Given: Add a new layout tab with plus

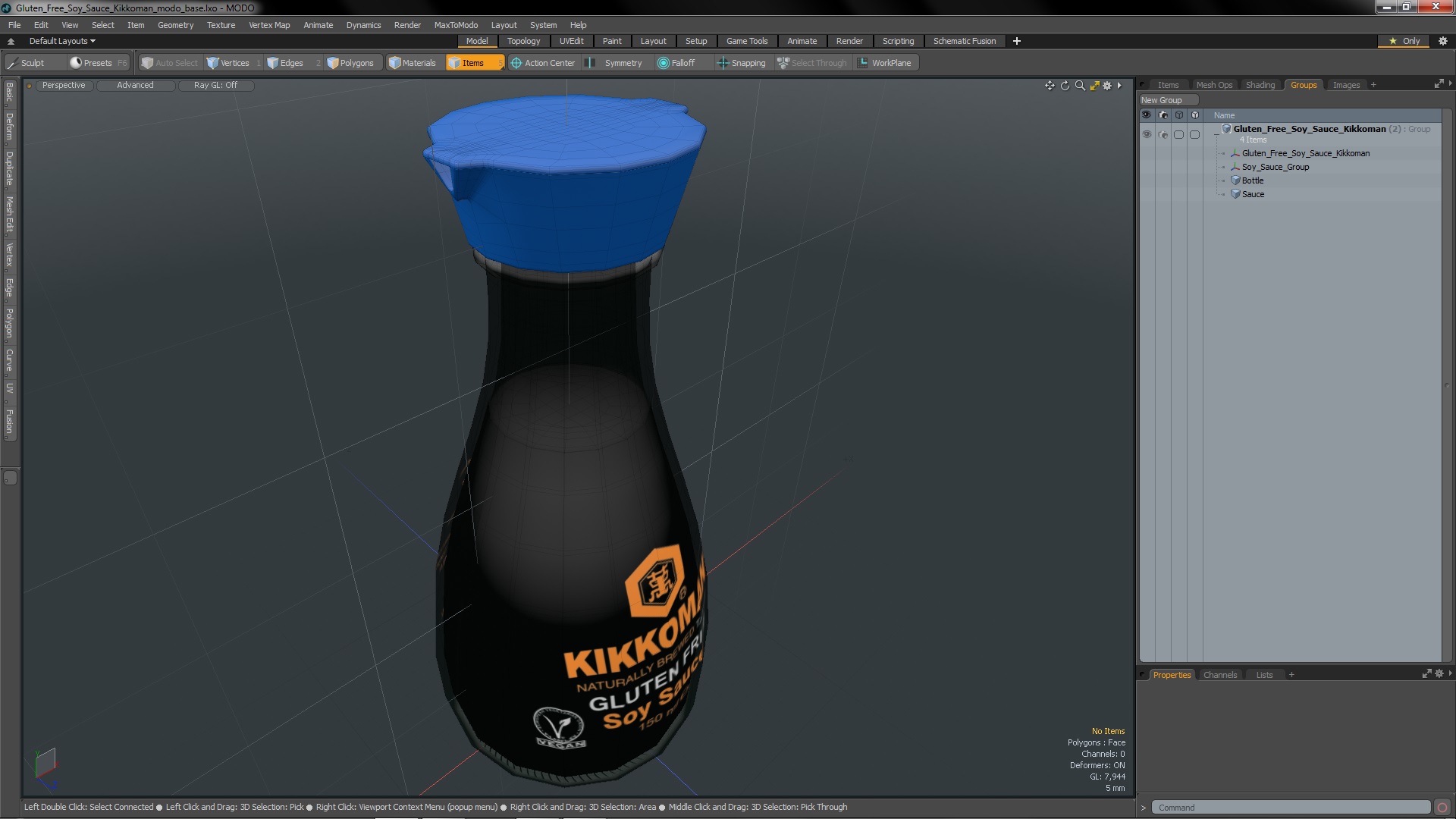Looking at the screenshot, I should [x=1016, y=41].
